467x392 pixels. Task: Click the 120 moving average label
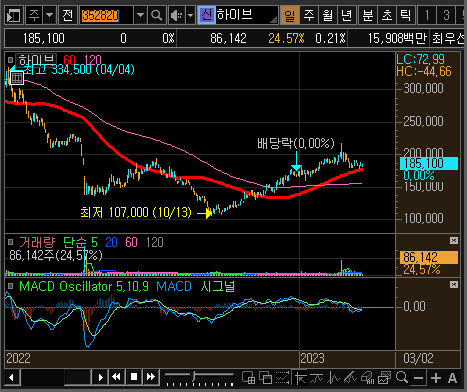point(93,60)
